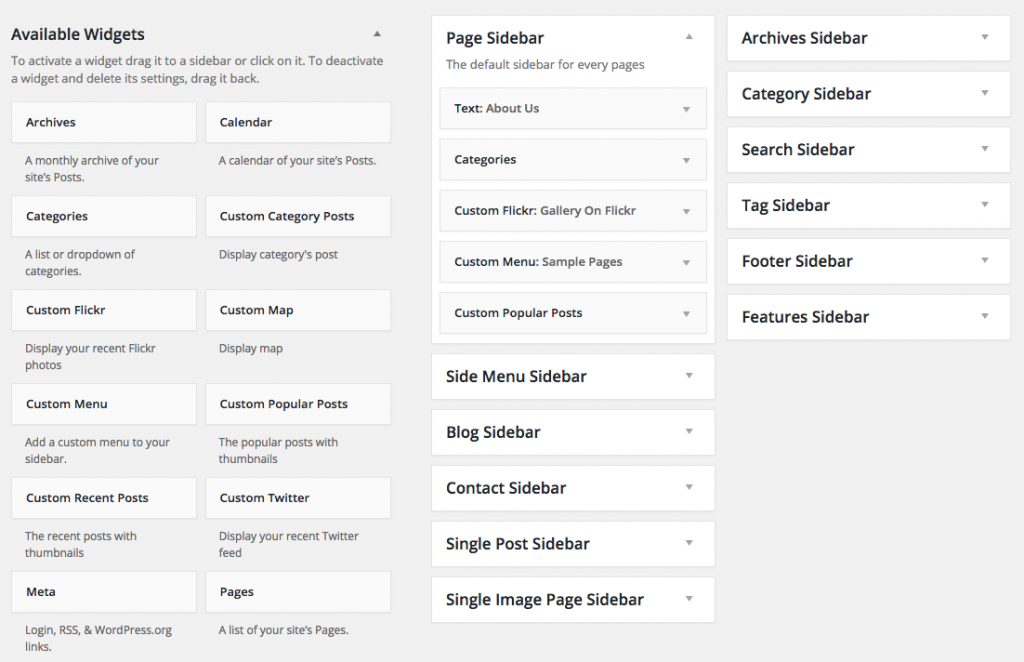The image size is (1024, 662).
Task: Open the Footer Sidebar panel
Action: pos(984,261)
